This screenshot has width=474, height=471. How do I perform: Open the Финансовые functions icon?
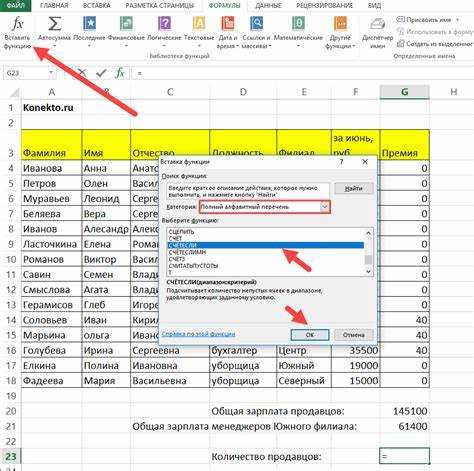click(x=126, y=24)
